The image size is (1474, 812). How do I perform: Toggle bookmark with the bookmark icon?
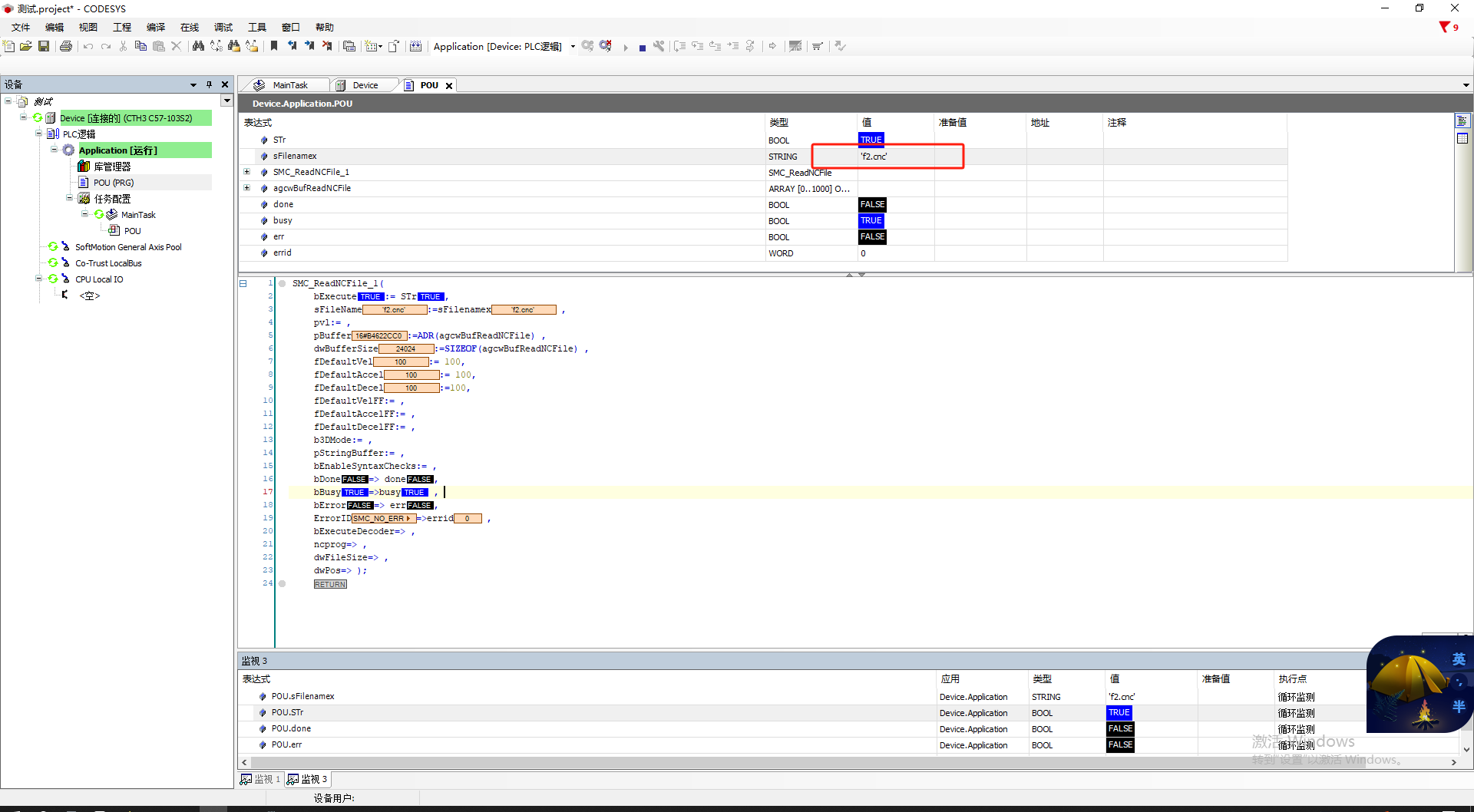274,46
